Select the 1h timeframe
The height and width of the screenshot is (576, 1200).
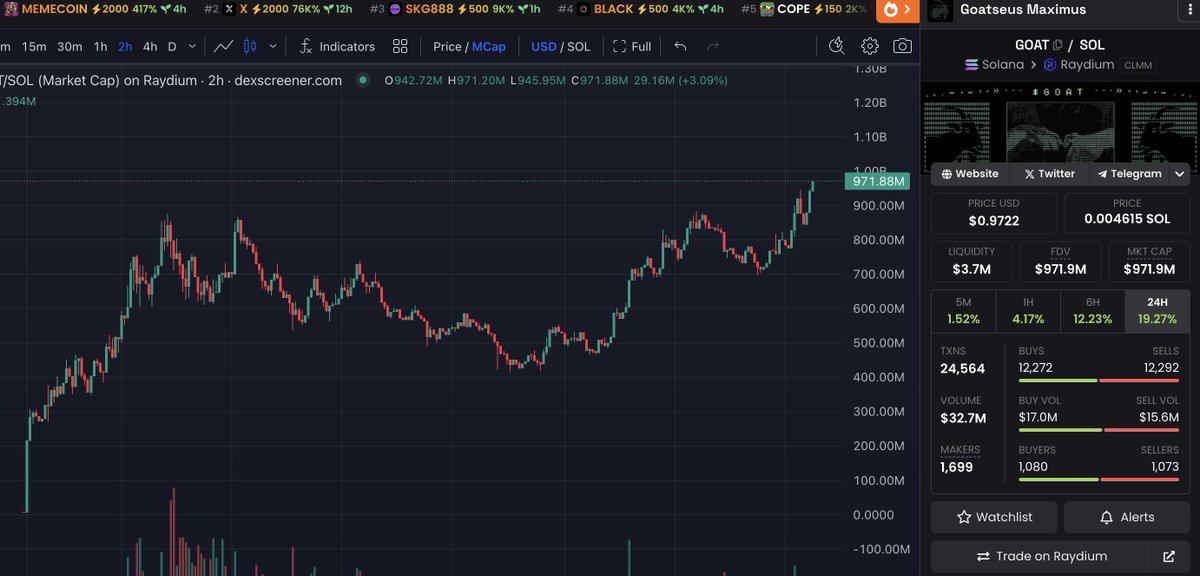pos(101,46)
